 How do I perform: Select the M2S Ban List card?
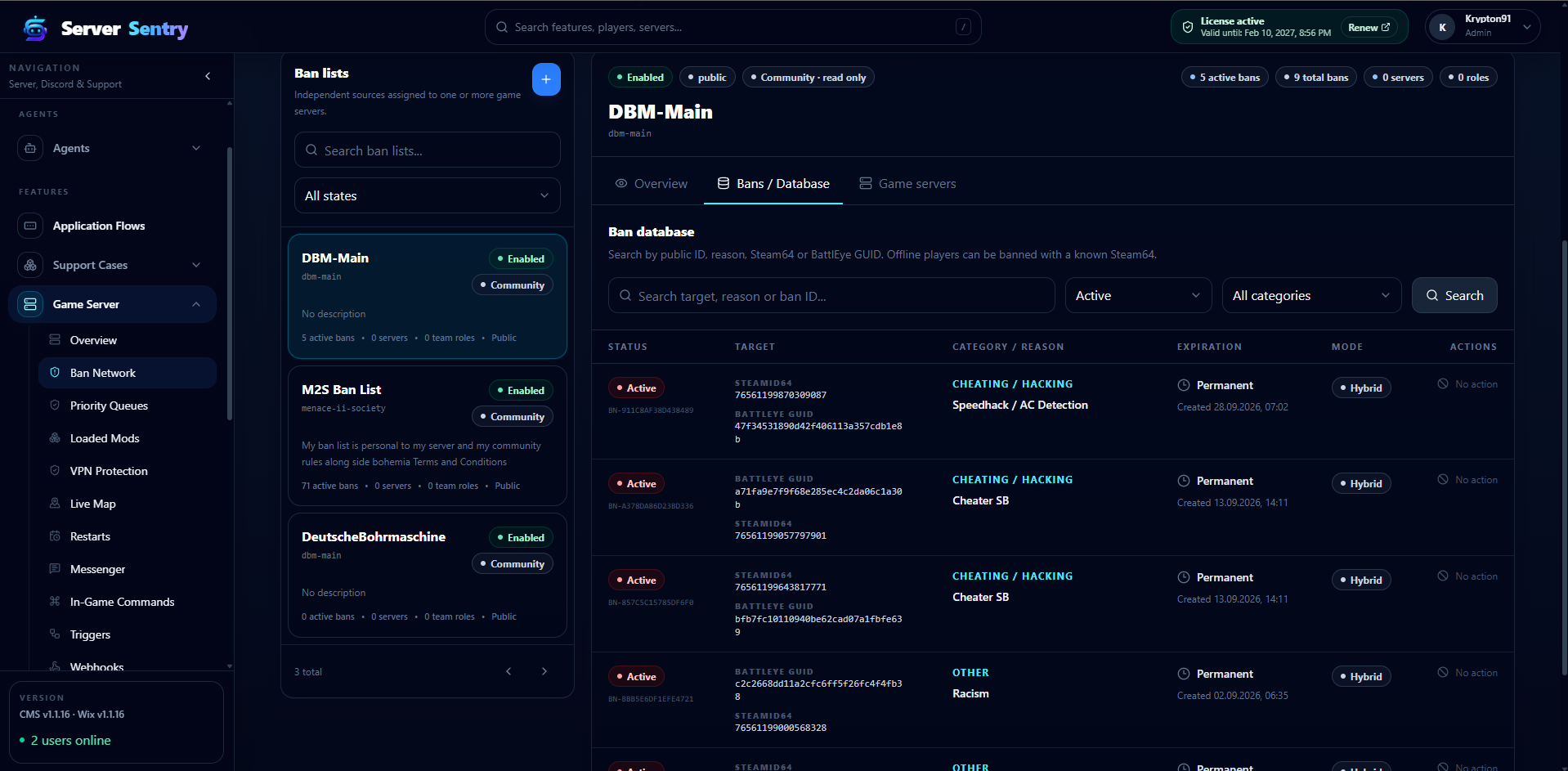coord(428,436)
